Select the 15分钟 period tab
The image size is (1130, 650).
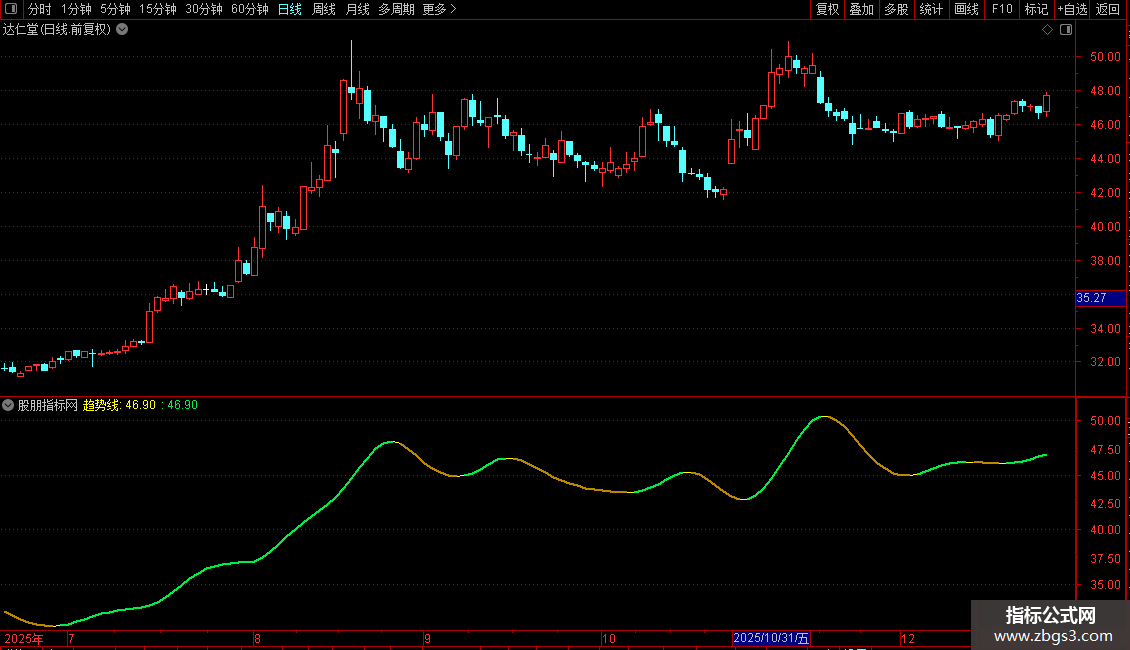158,9
